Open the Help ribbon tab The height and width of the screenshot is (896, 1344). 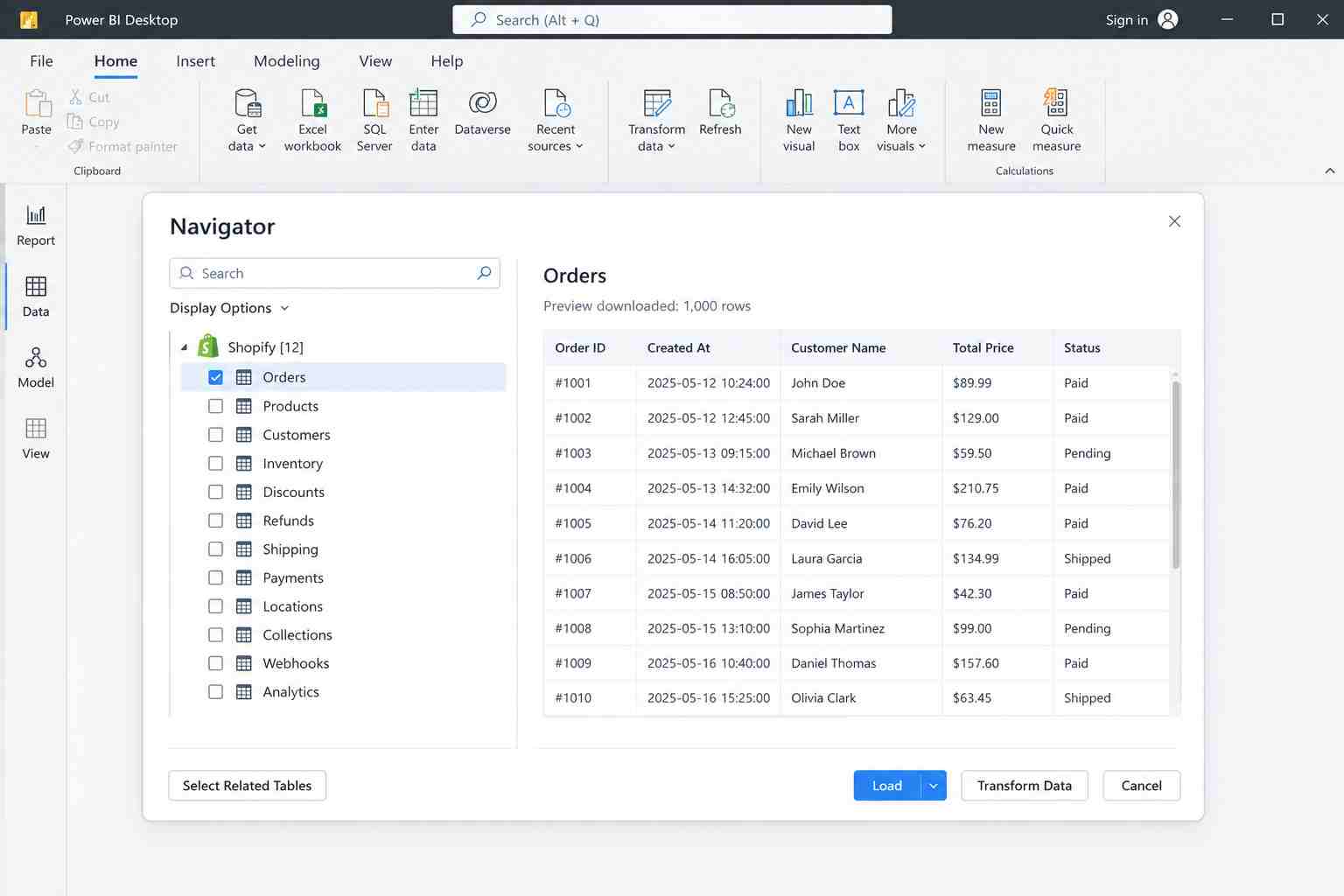pos(447,61)
